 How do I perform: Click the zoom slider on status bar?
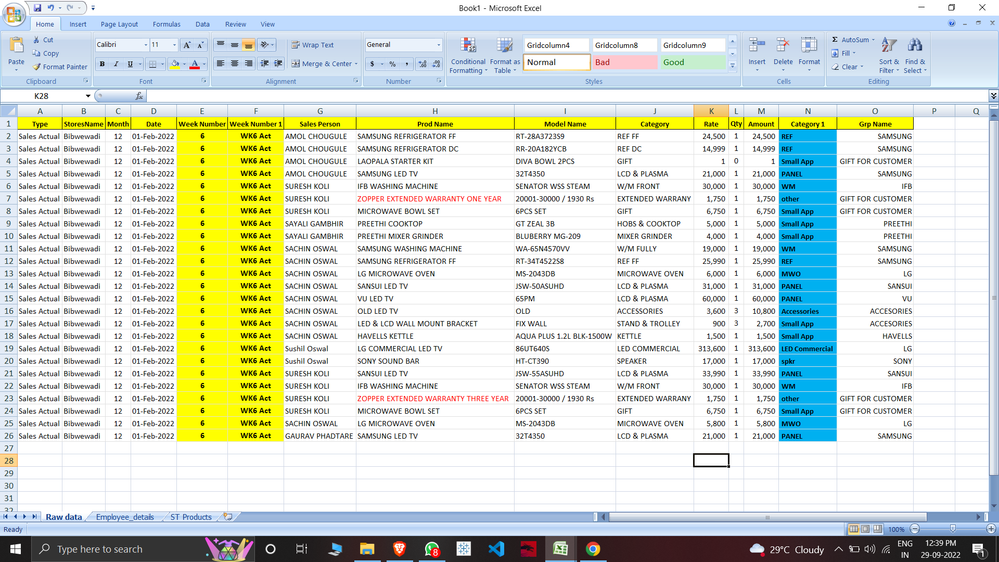(x=952, y=529)
